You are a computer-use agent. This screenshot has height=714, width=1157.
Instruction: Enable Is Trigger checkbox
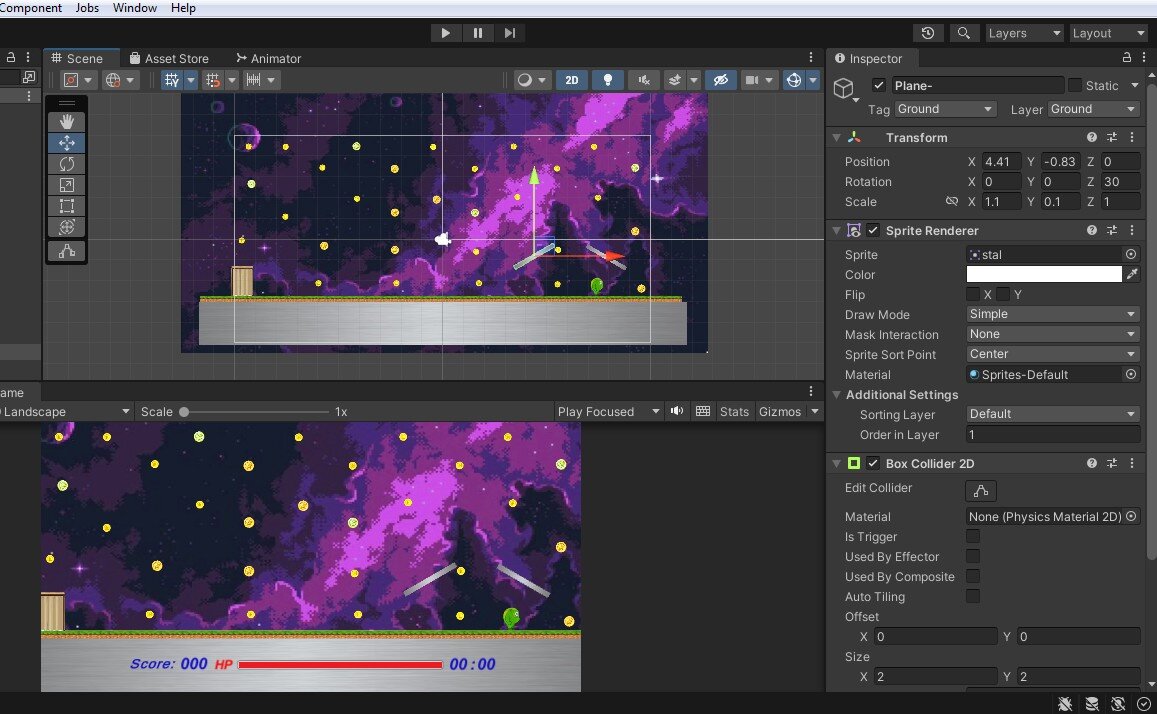coord(973,536)
